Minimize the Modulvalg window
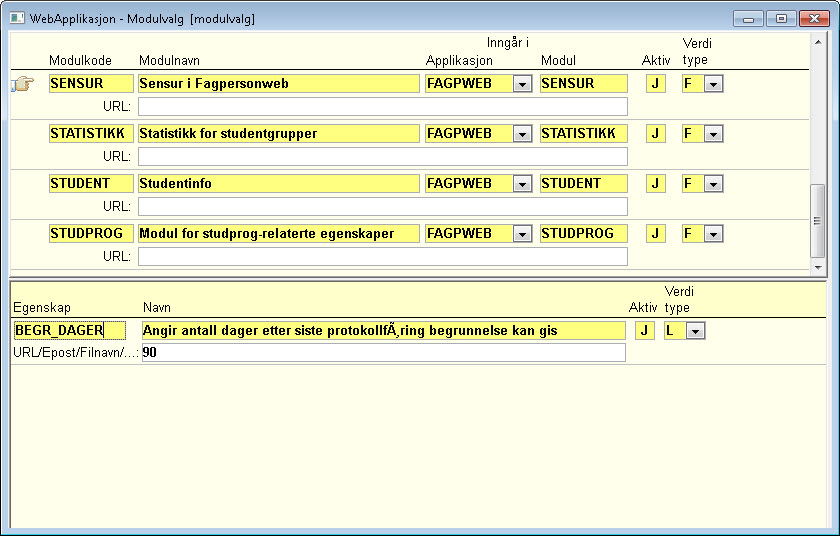The height and width of the screenshot is (536, 840). tap(748, 19)
